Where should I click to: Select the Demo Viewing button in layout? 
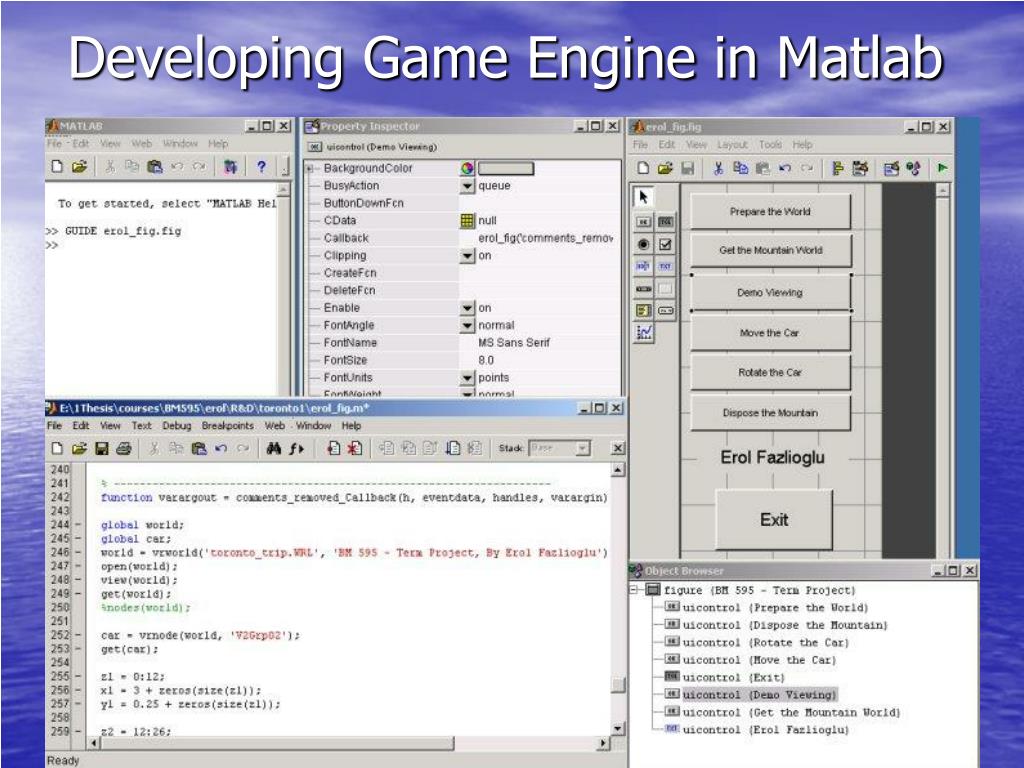(771, 293)
